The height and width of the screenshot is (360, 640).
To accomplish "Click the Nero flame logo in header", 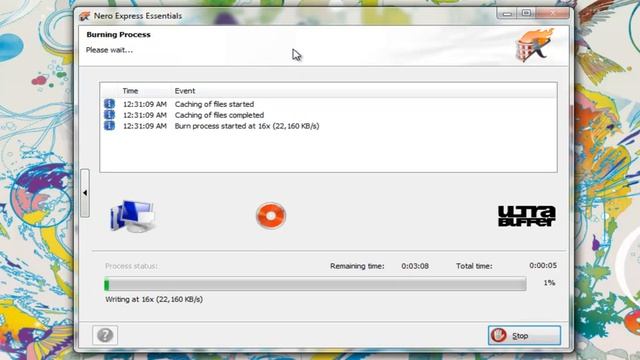I will pos(536,45).
